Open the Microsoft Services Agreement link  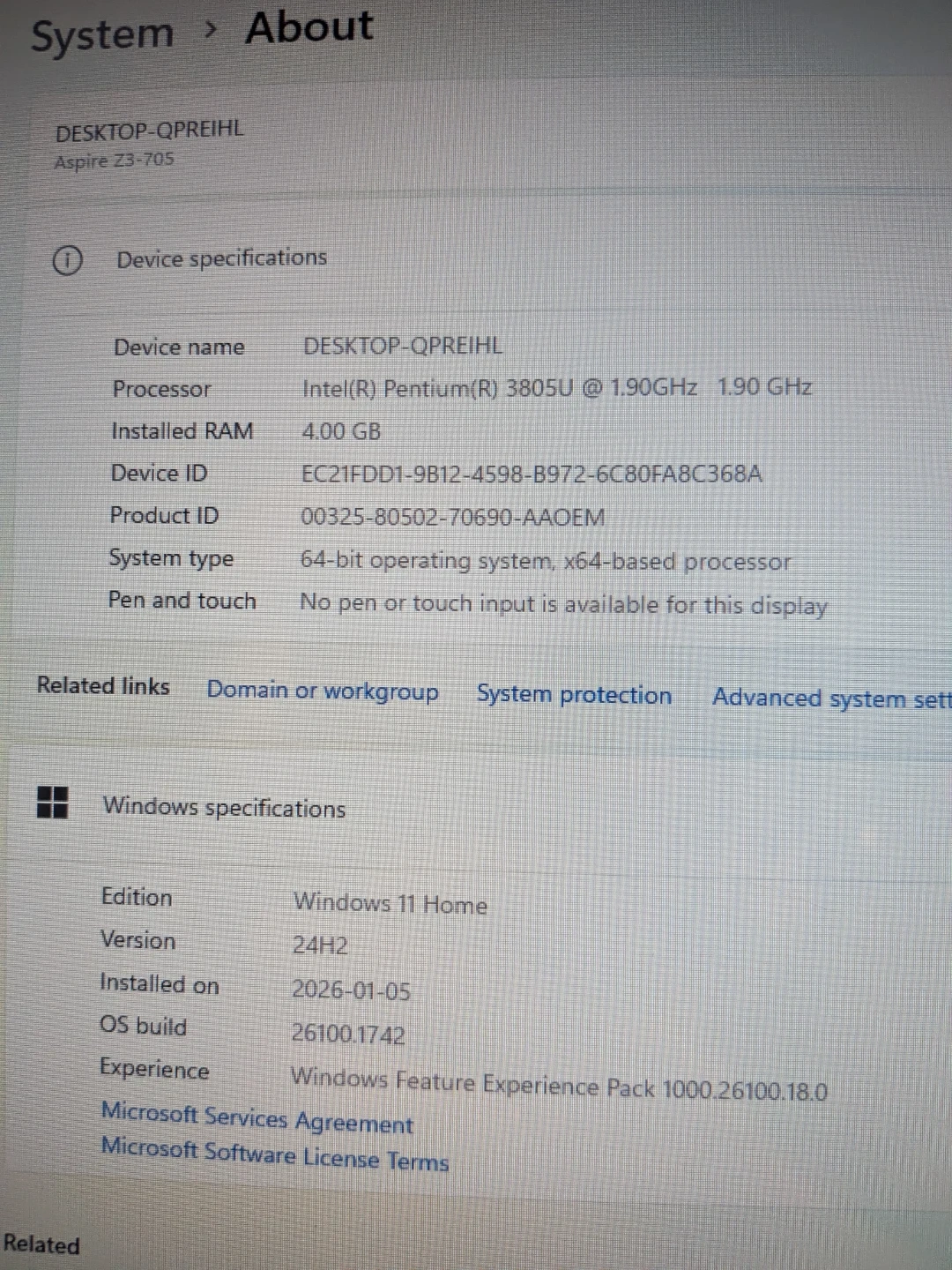(x=257, y=1117)
